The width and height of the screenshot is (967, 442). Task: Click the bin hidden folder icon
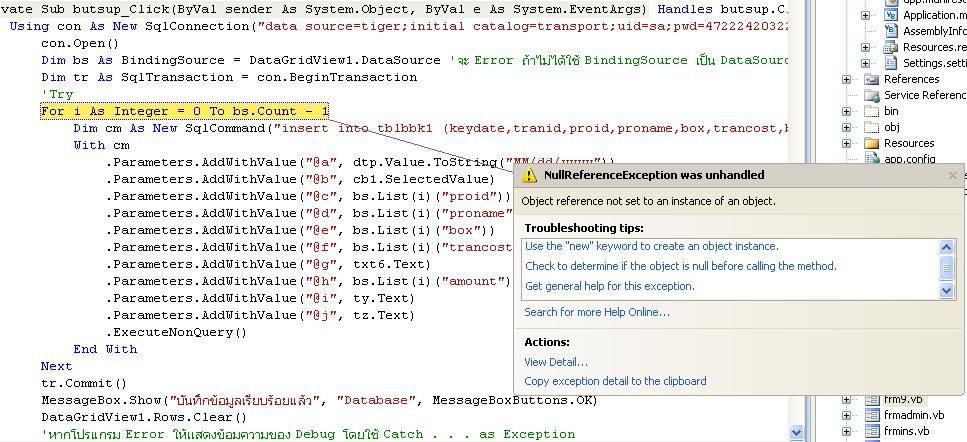pyautogui.click(x=871, y=111)
